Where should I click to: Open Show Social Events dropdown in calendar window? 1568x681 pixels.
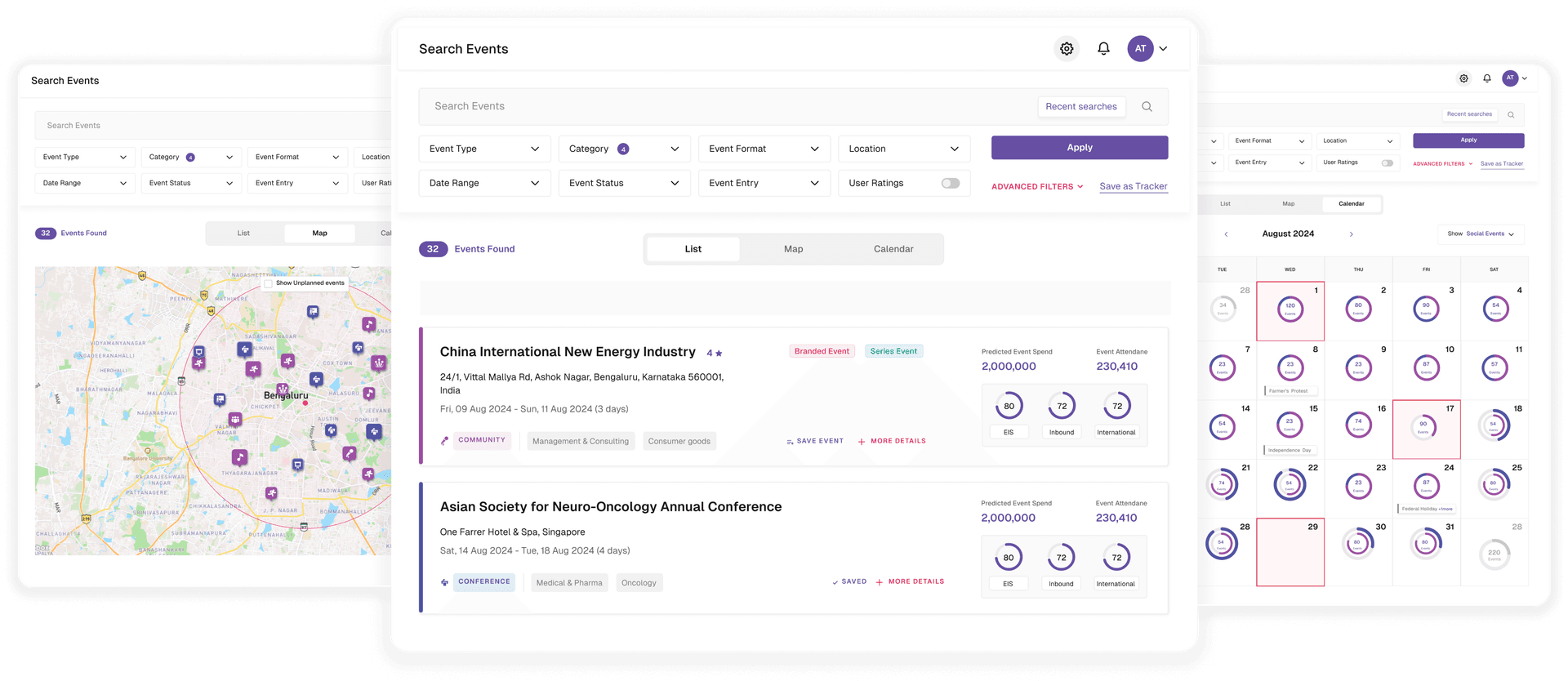click(x=1481, y=234)
